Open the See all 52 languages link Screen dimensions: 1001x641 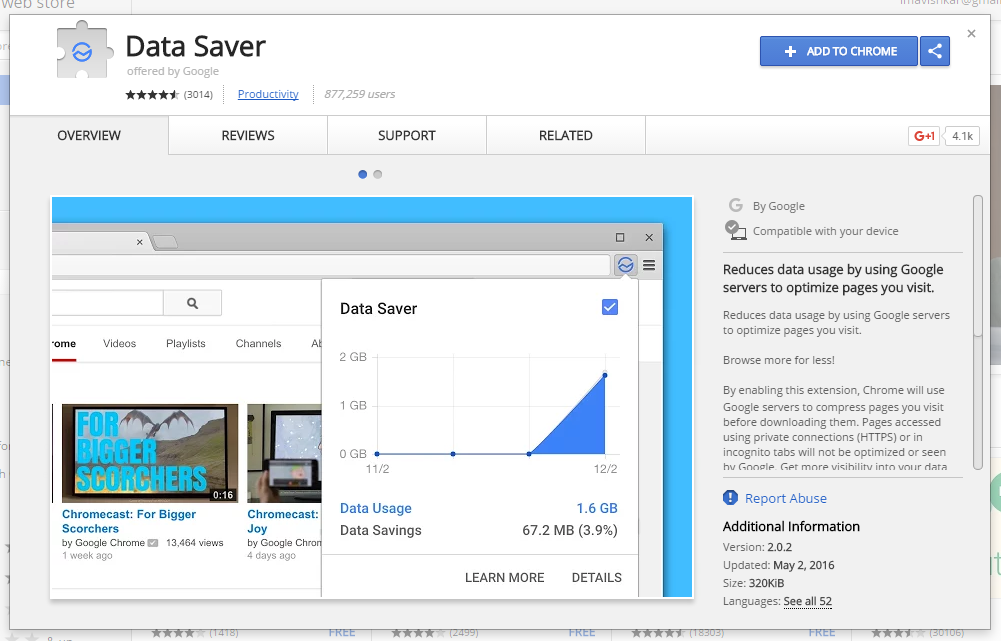click(808, 601)
